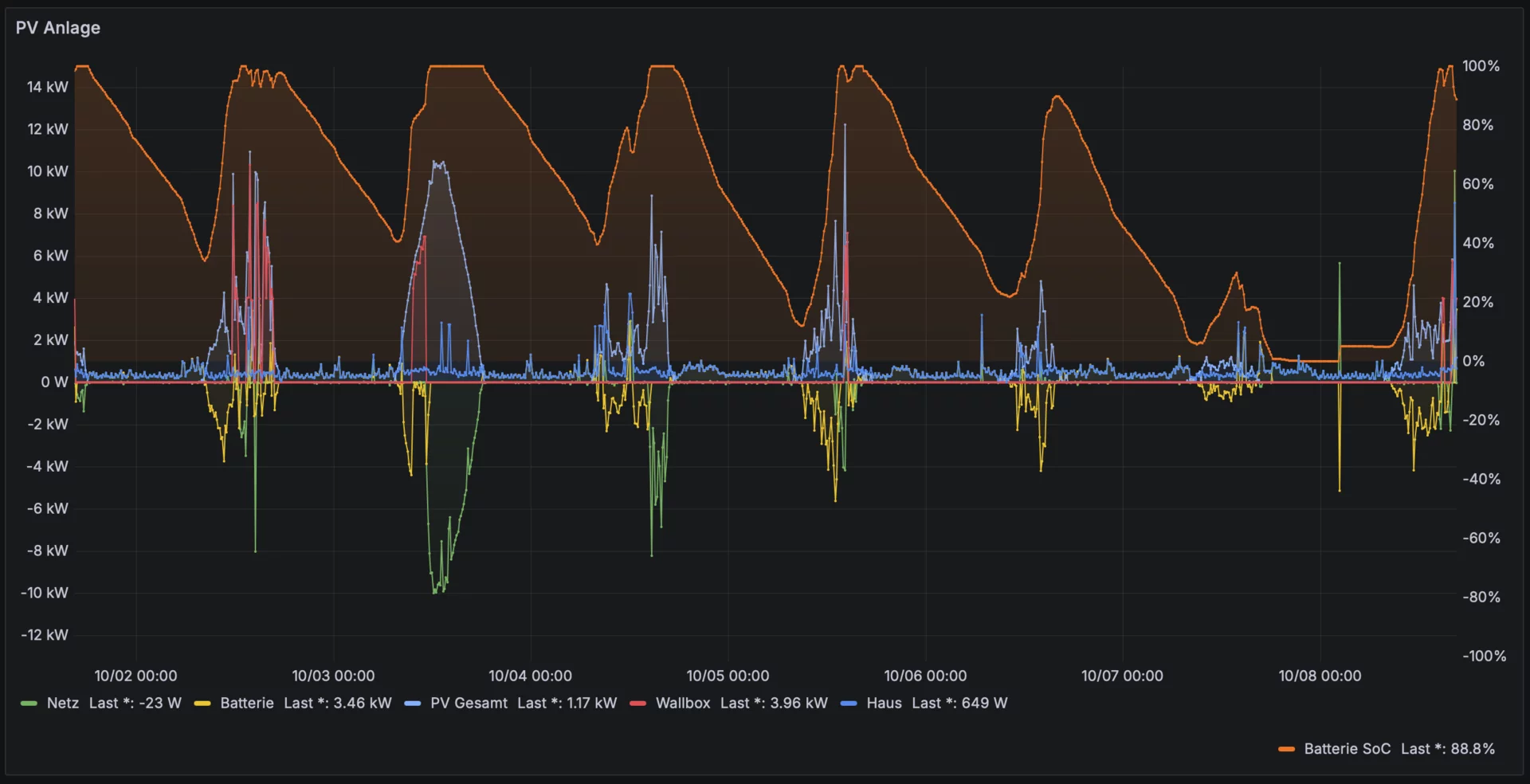Click the 10/05 00:00 time axis label
This screenshot has height=784, width=1530.
[x=728, y=676]
